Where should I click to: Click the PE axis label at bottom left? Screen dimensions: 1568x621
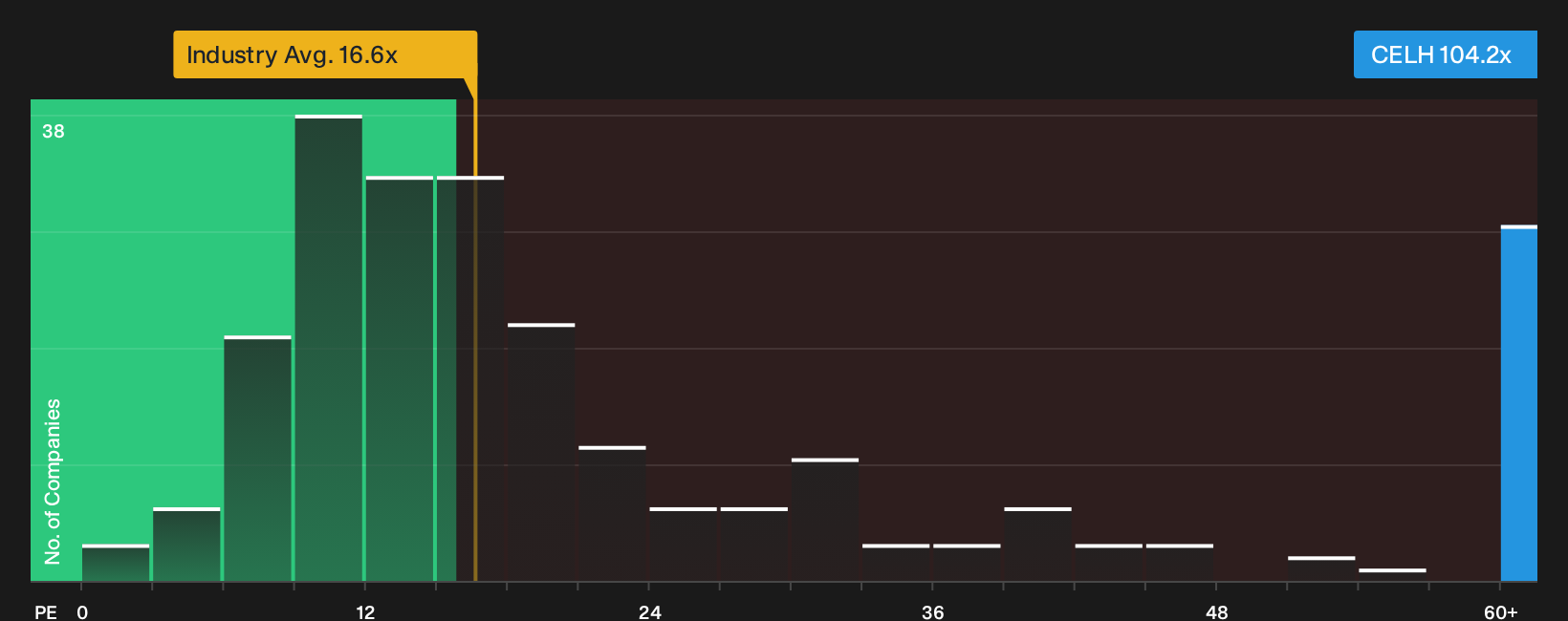point(46,611)
